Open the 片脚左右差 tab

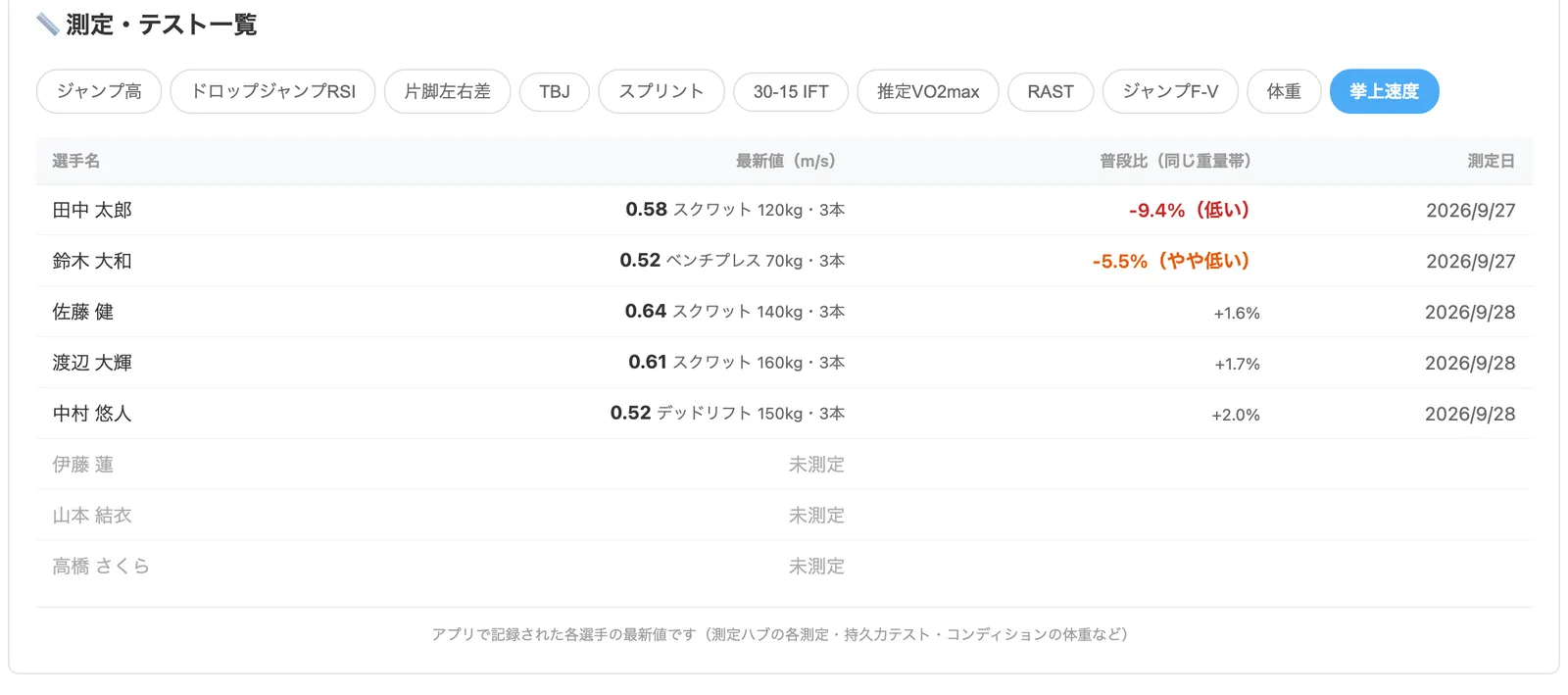pos(447,91)
